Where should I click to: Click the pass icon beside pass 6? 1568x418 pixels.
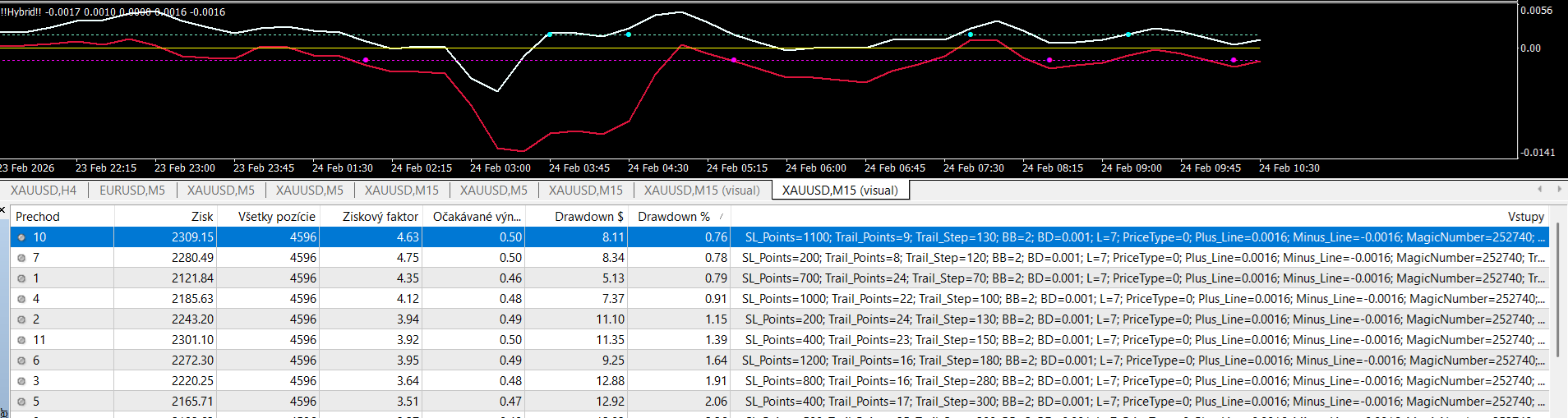(x=21, y=361)
